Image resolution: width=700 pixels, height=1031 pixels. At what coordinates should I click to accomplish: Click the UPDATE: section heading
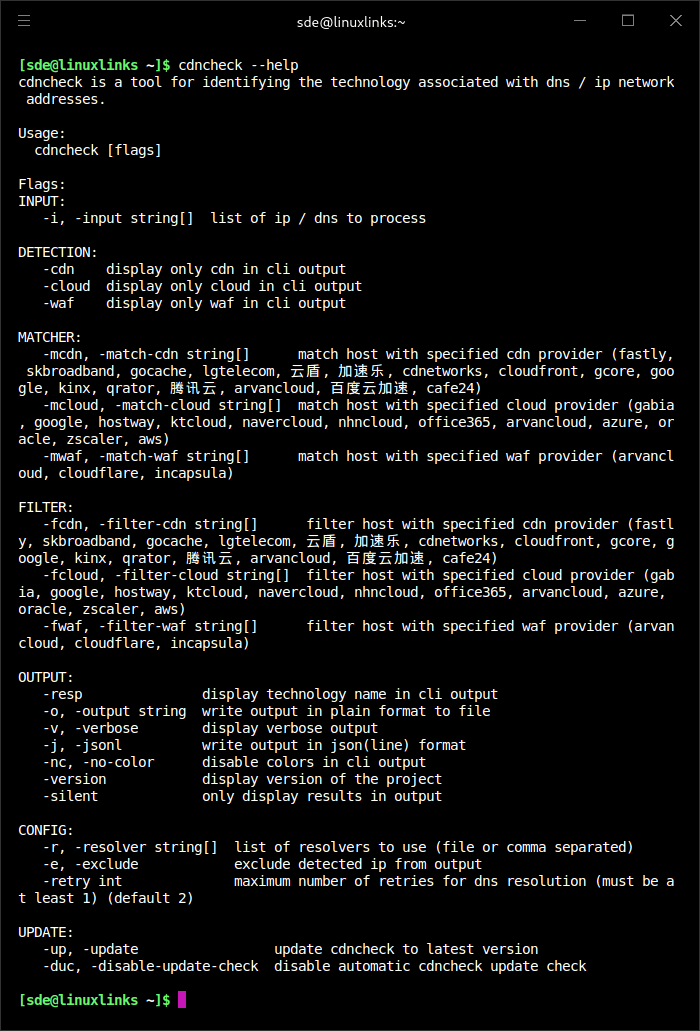click(x=46, y=932)
